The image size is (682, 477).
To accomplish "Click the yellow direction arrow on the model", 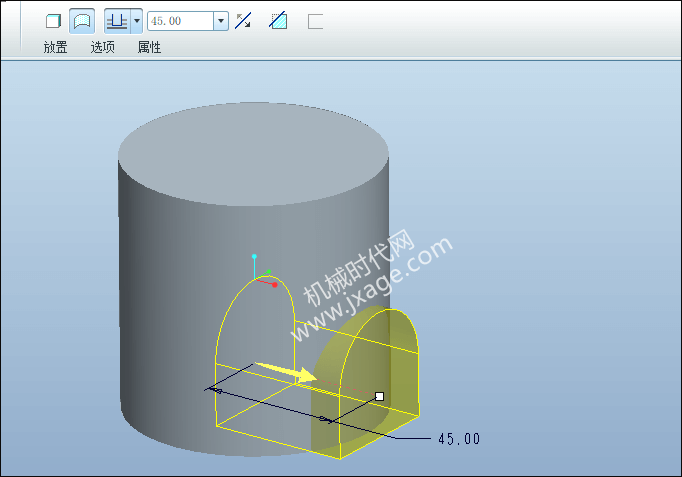I will (285, 372).
